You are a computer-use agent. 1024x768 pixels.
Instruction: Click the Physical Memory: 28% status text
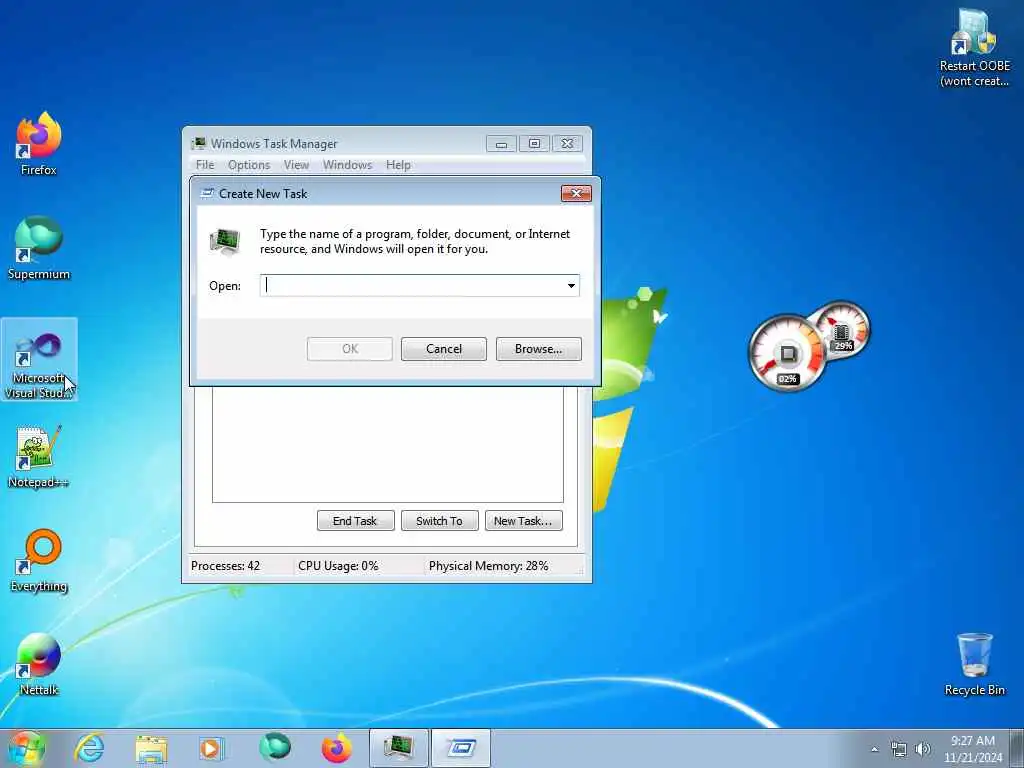(488, 566)
